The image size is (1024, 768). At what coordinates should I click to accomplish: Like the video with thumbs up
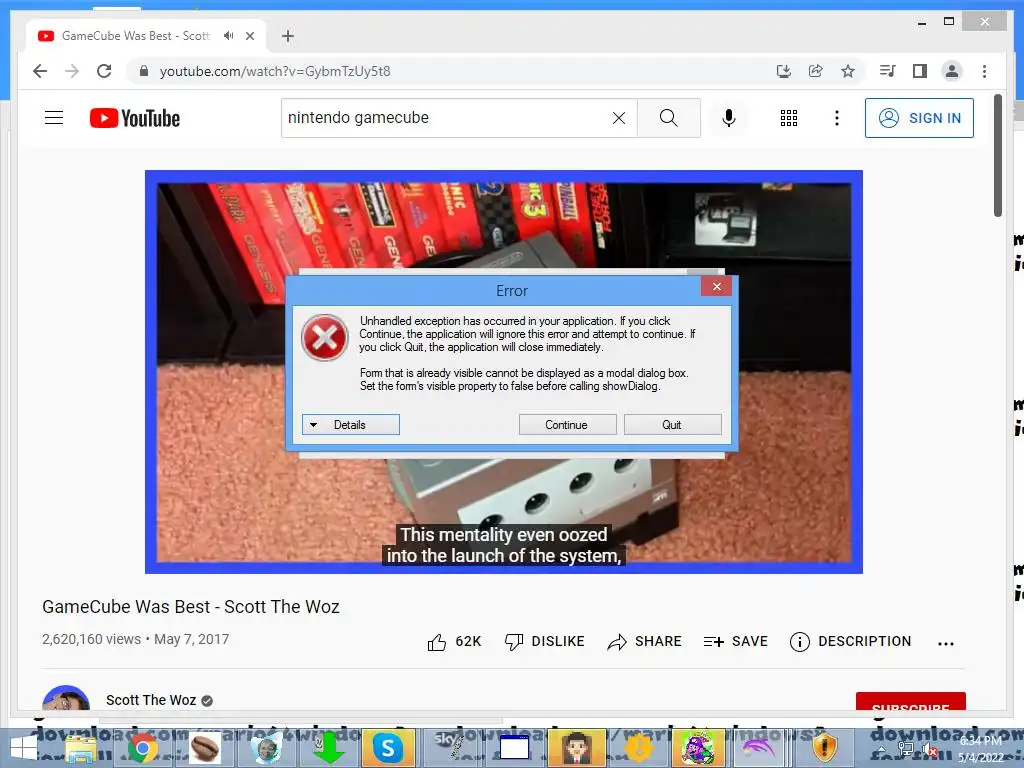pyautogui.click(x=454, y=642)
